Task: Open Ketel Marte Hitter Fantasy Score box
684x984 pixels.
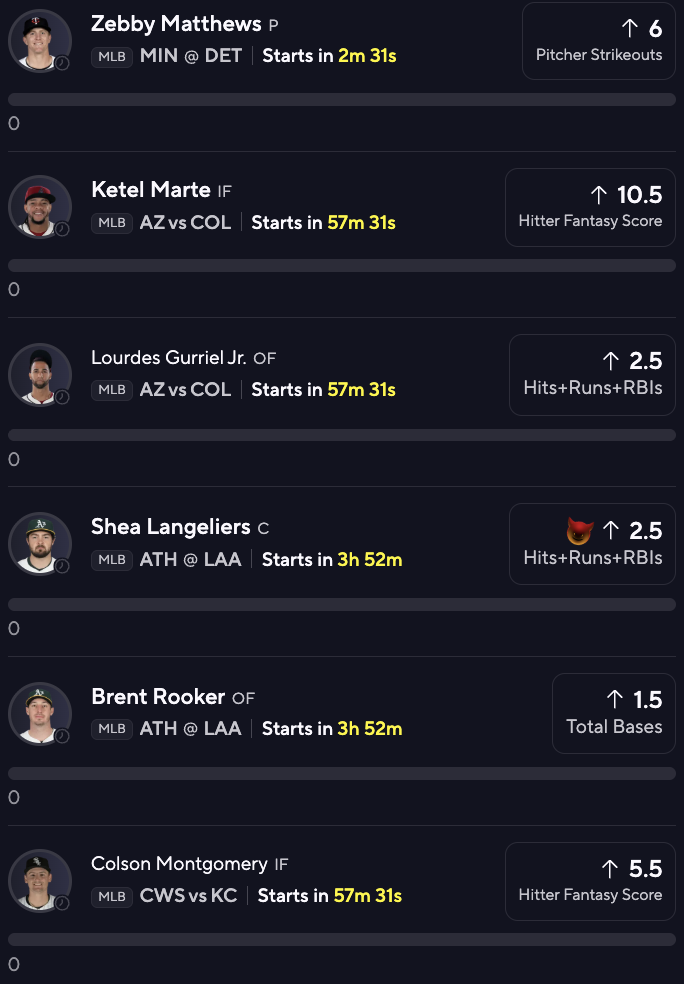Action: pyautogui.click(x=590, y=207)
